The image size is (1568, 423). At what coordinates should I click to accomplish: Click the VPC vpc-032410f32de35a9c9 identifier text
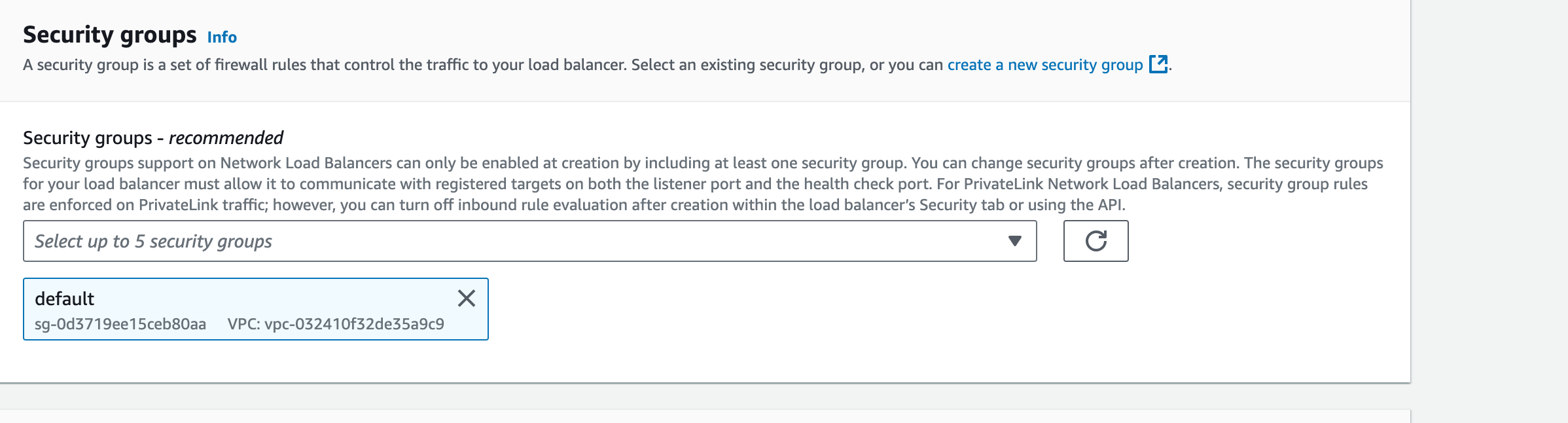(x=336, y=324)
